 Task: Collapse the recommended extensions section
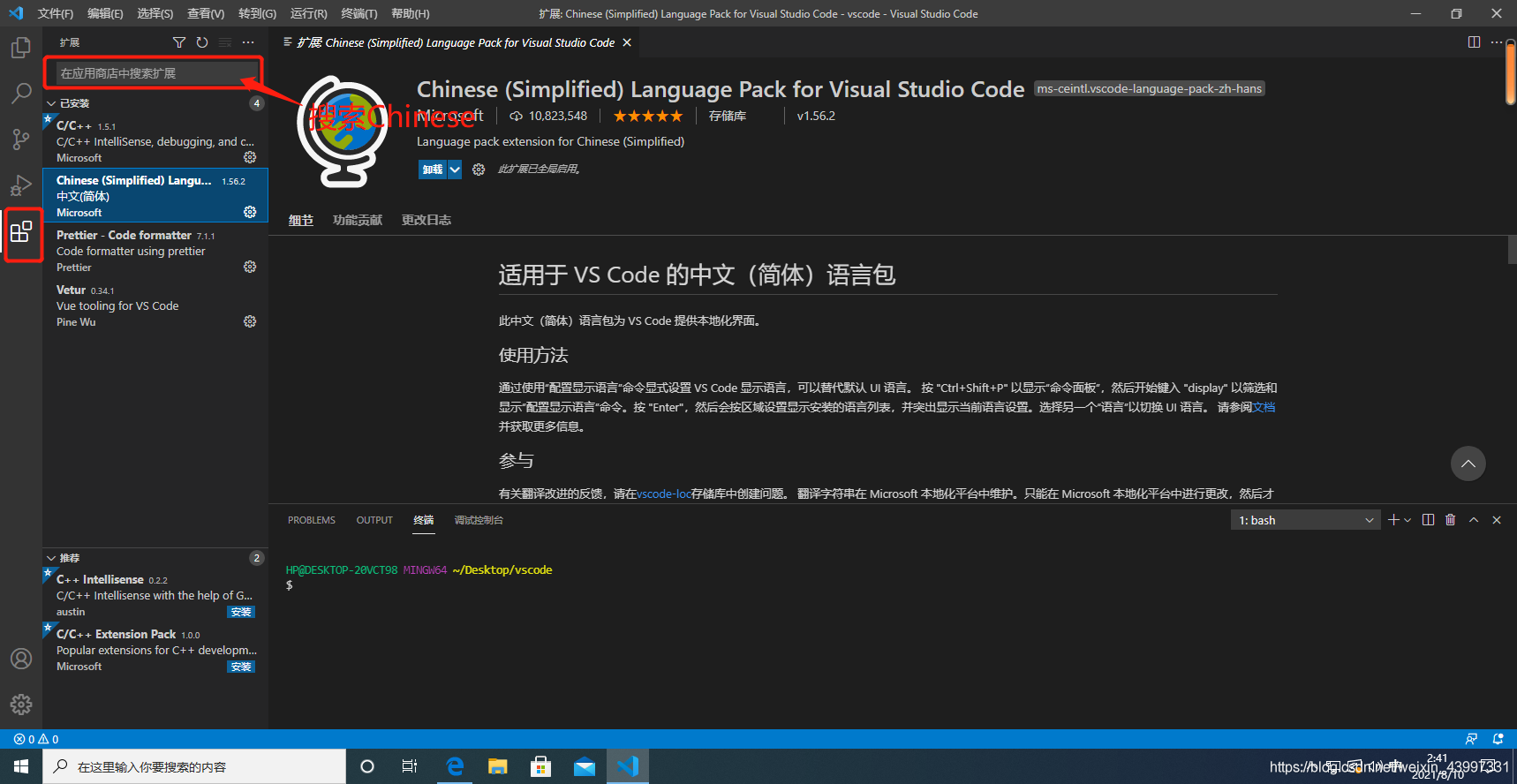coord(51,558)
